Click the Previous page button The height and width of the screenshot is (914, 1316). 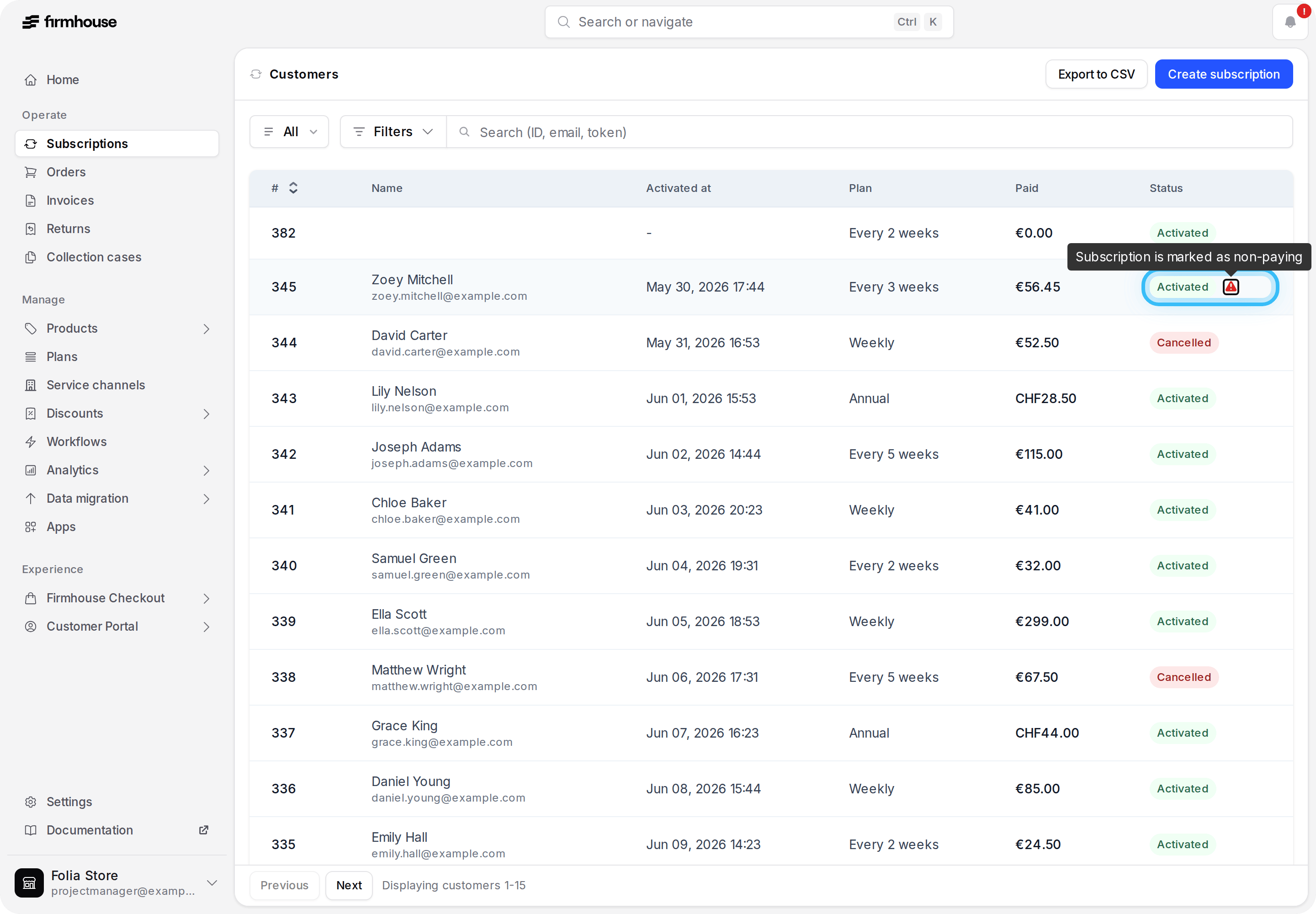pos(284,885)
